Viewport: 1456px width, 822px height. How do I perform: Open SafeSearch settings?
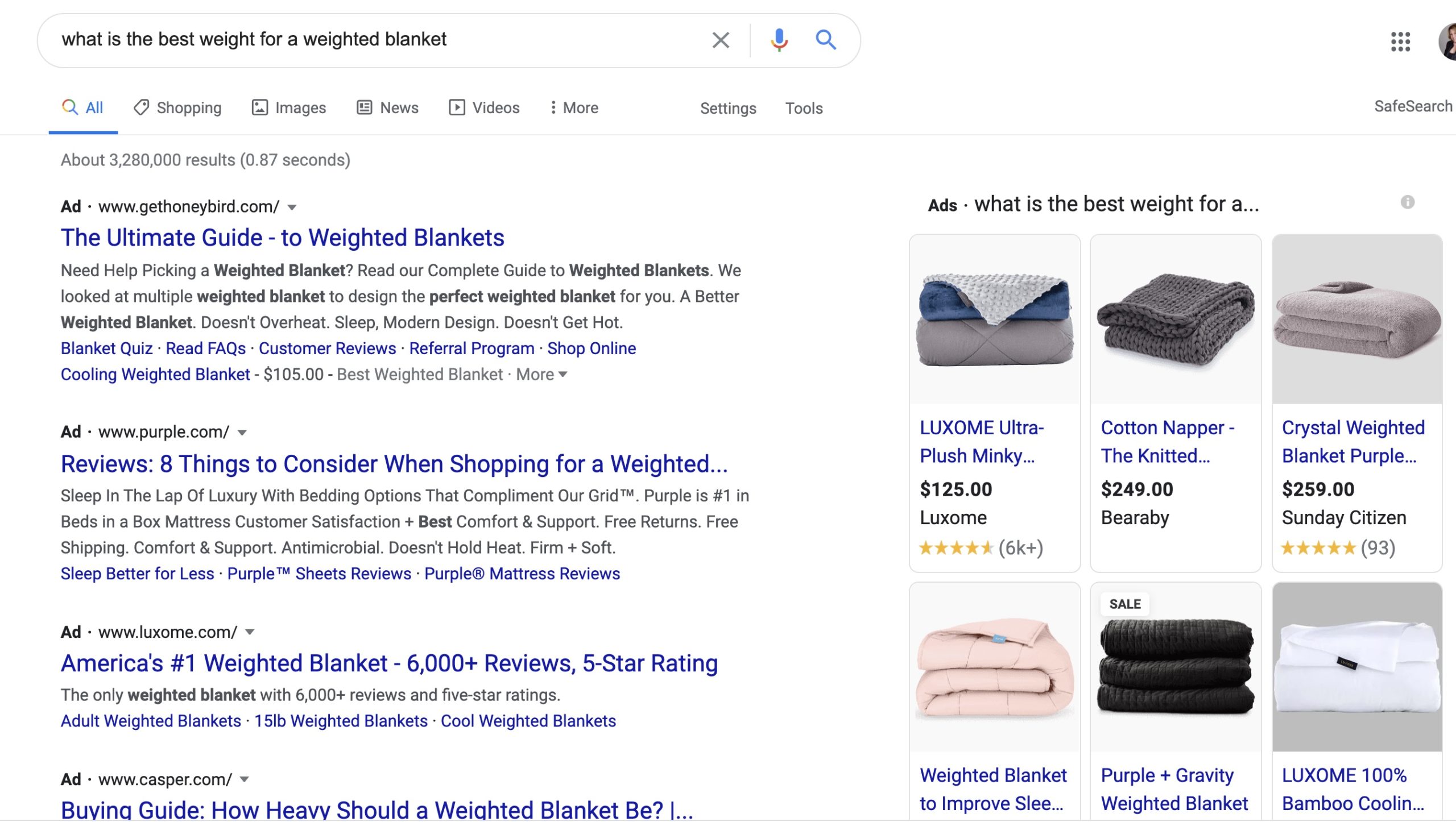(x=1413, y=107)
